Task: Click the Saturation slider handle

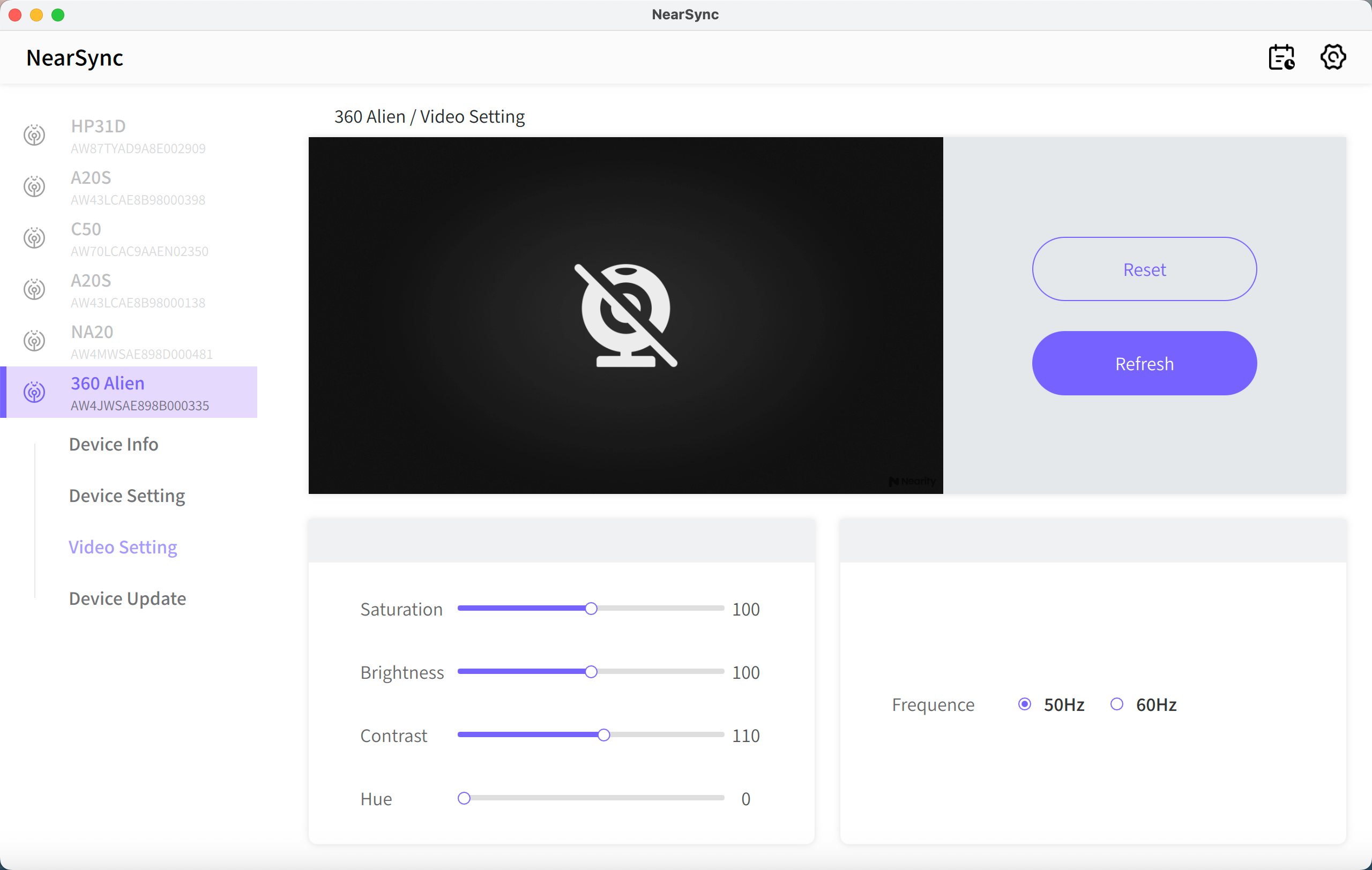Action: pyautogui.click(x=591, y=609)
